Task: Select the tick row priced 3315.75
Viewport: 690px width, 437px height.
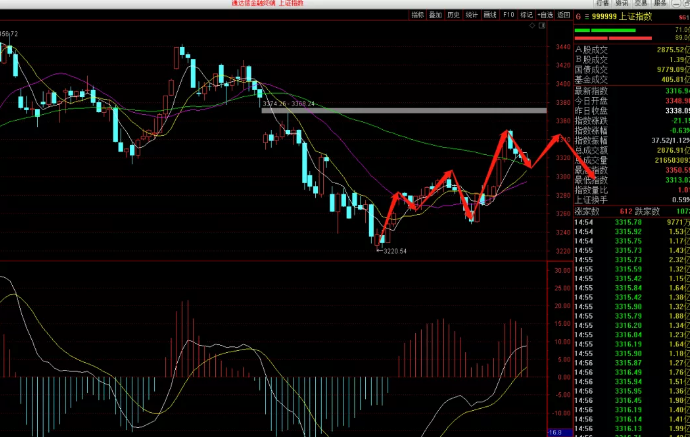Action: [x=632, y=241]
